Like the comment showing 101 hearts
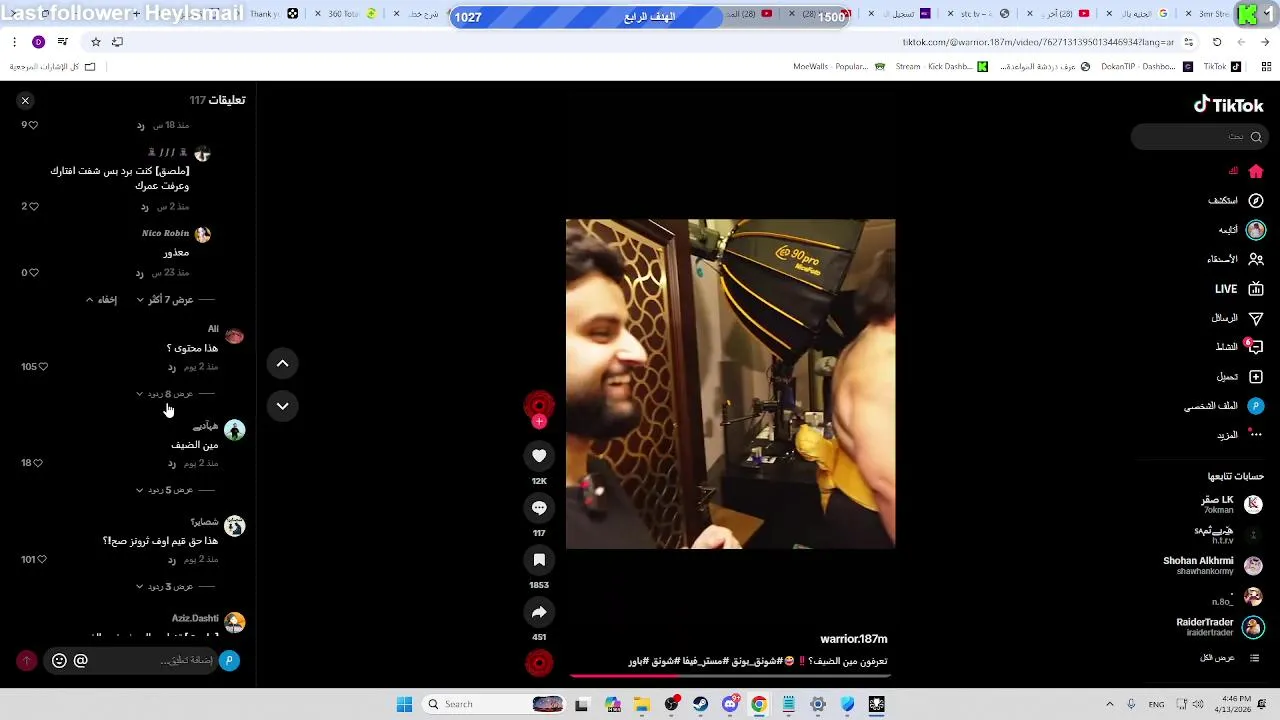Image resolution: width=1280 pixels, height=720 pixels. pyautogui.click(x=42, y=559)
